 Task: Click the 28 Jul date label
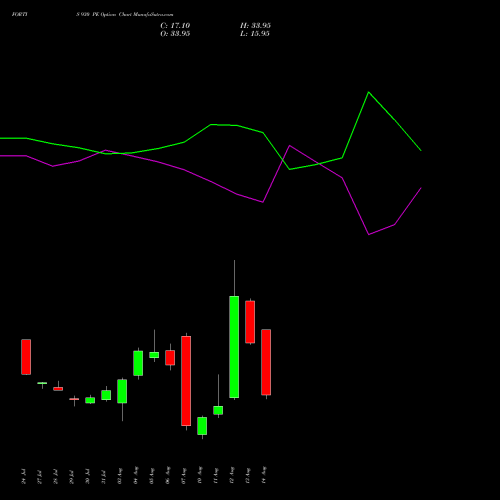pos(55,476)
